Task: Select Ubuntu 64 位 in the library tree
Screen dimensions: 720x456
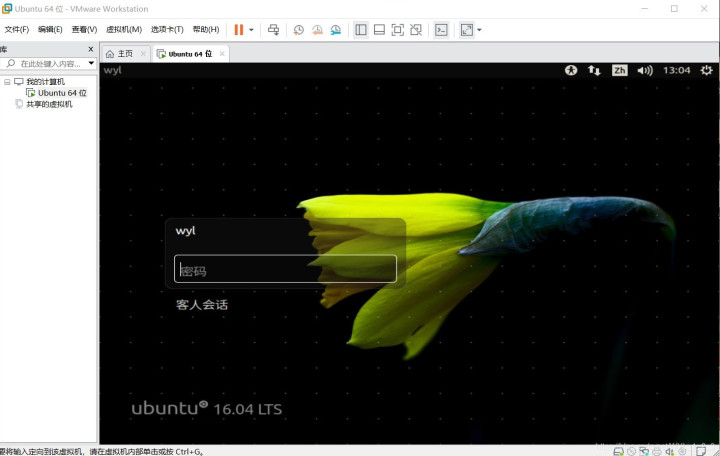Action: pos(62,93)
